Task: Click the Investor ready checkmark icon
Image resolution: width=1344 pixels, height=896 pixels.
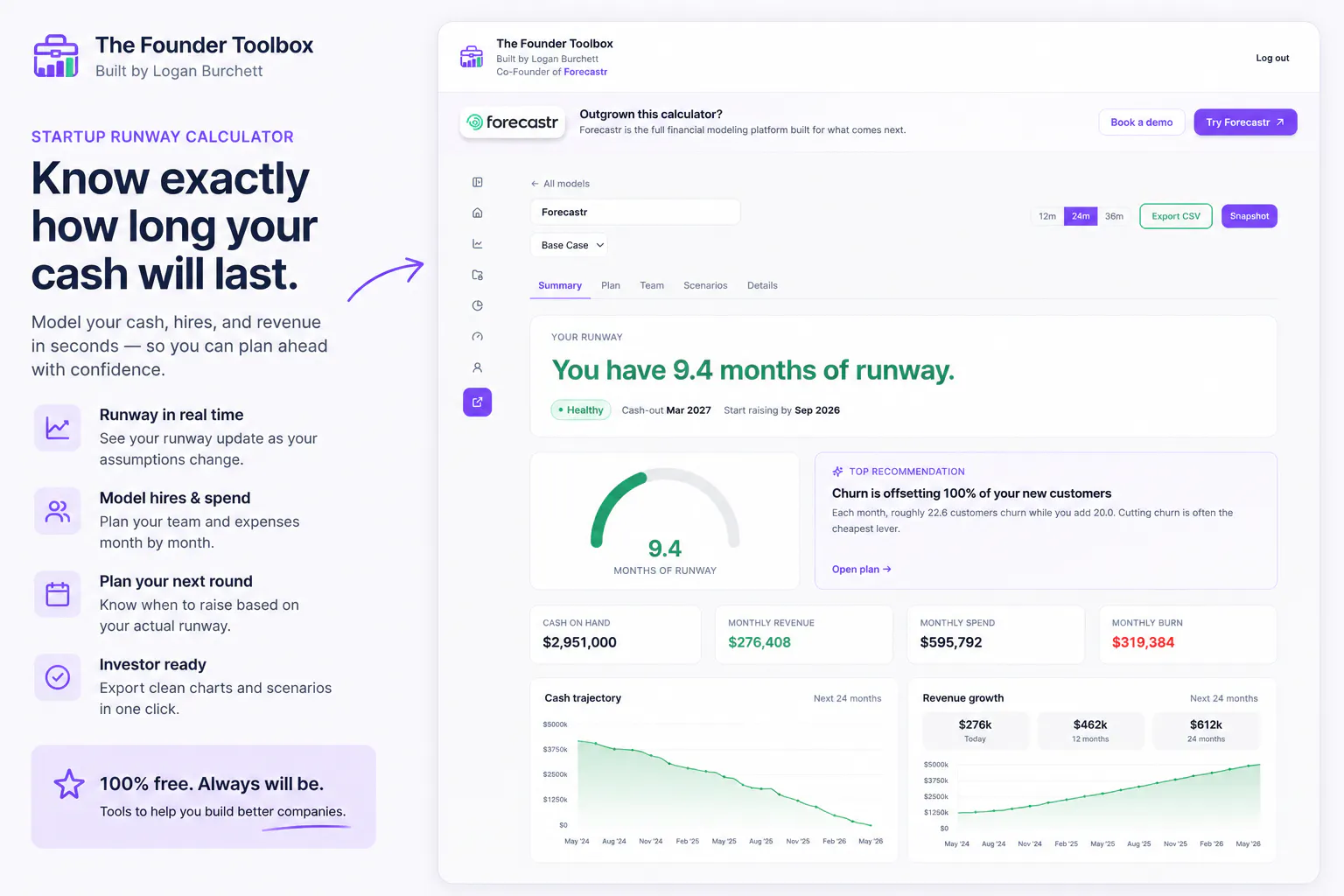Action: point(58,677)
